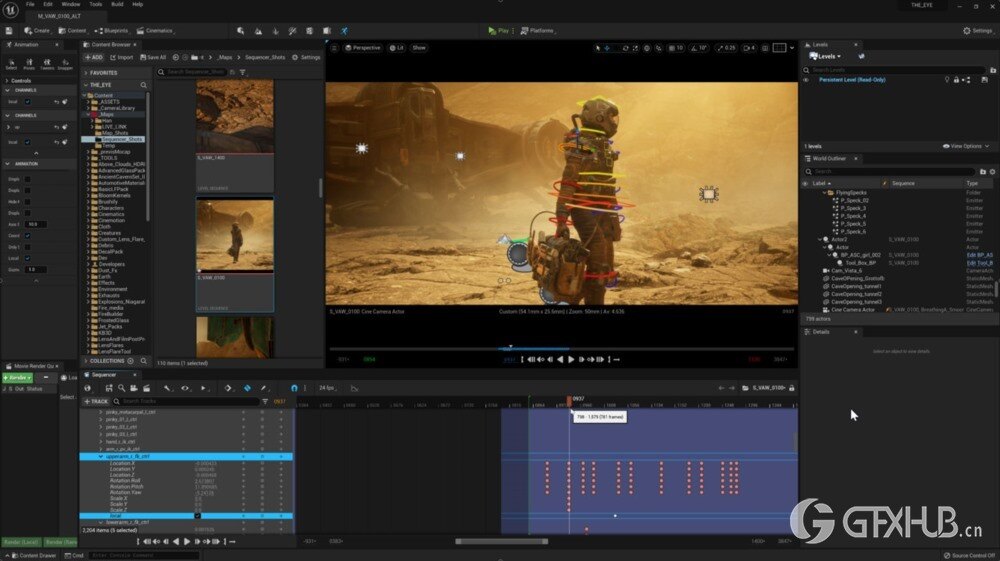The image size is (1000, 561).
Task: Toggle first local checkbox under Channels
Action: (x=27, y=101)
